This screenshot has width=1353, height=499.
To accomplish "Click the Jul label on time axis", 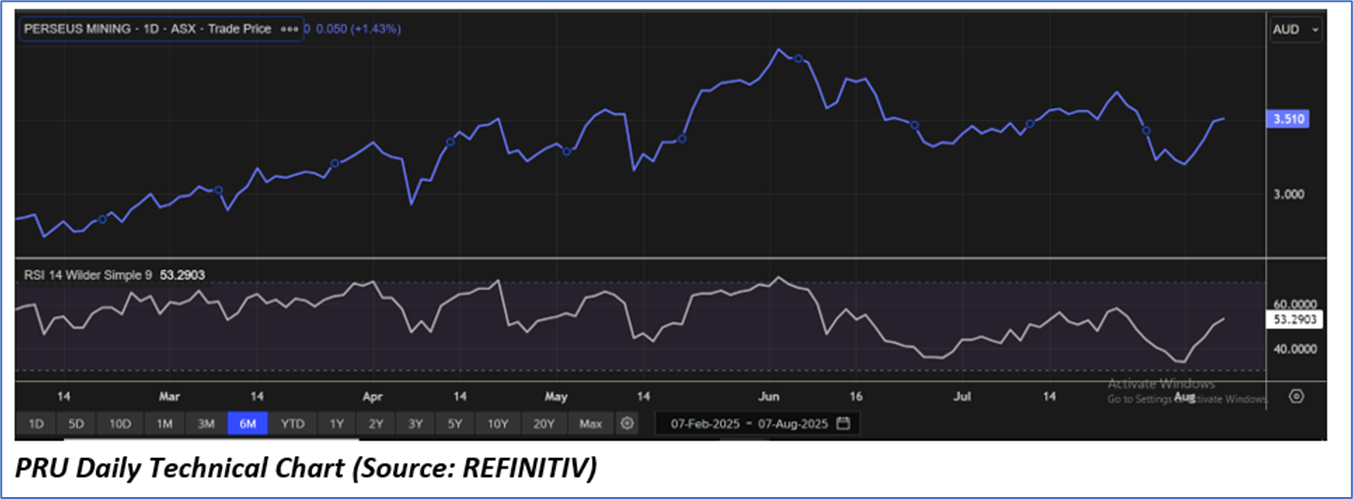I will [963, 396].
